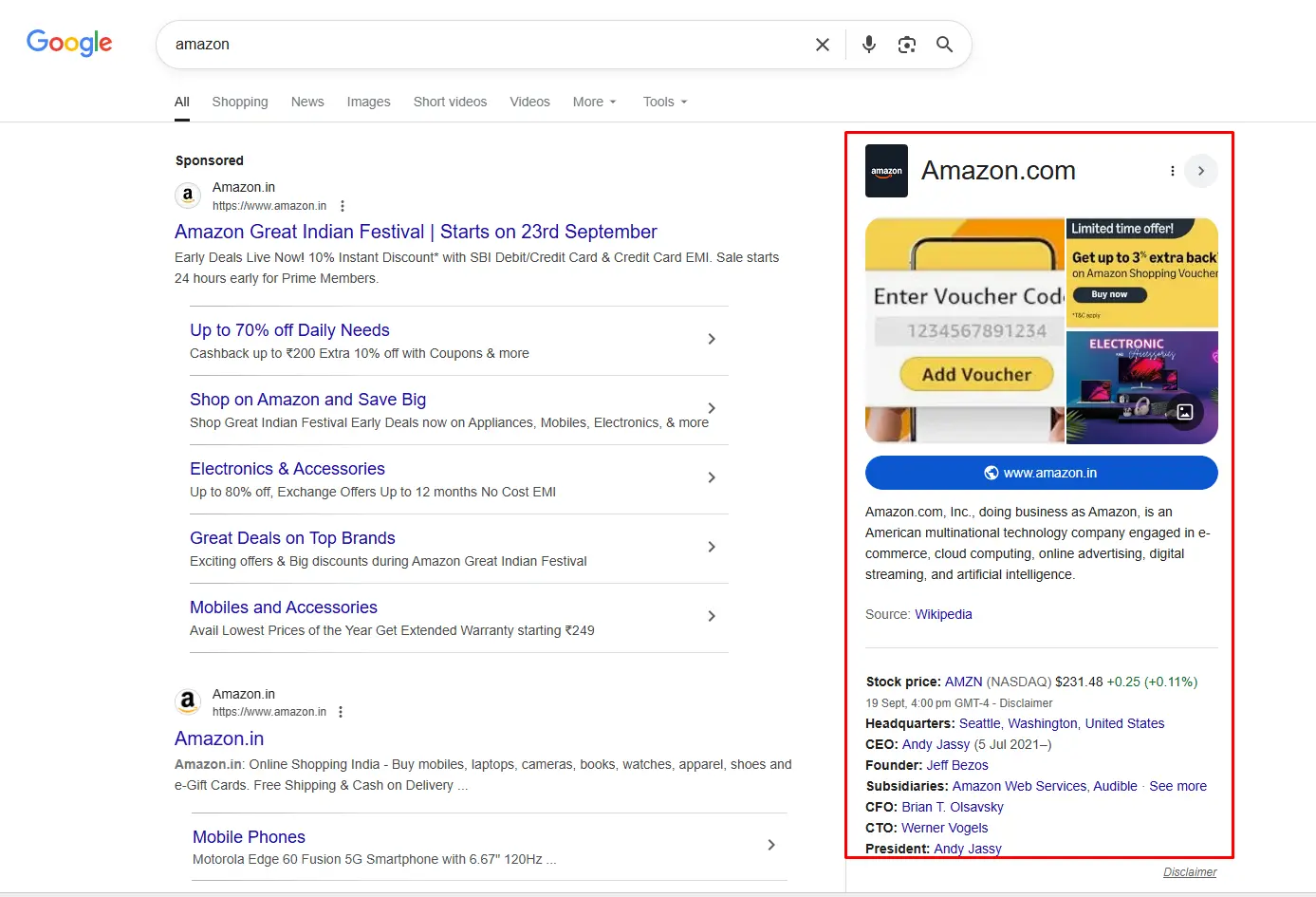Open CTO 'Werner Vogels' link
Viewport: 1316px width, 897px height.
pyautogui.click(x=944, y=828)
